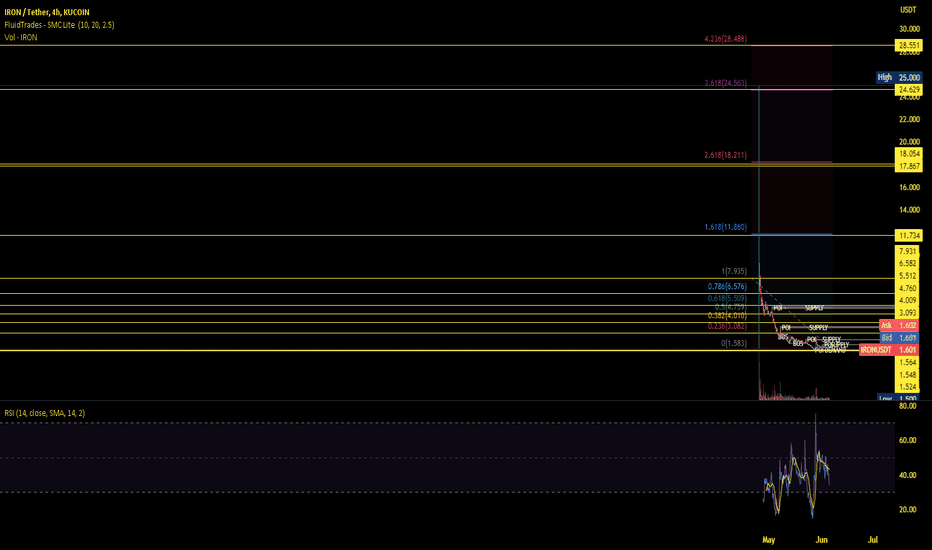The height and width of the screenshot is (550, 932).
Task: Click the High 25.000 price label
Action: click(899, 77)
